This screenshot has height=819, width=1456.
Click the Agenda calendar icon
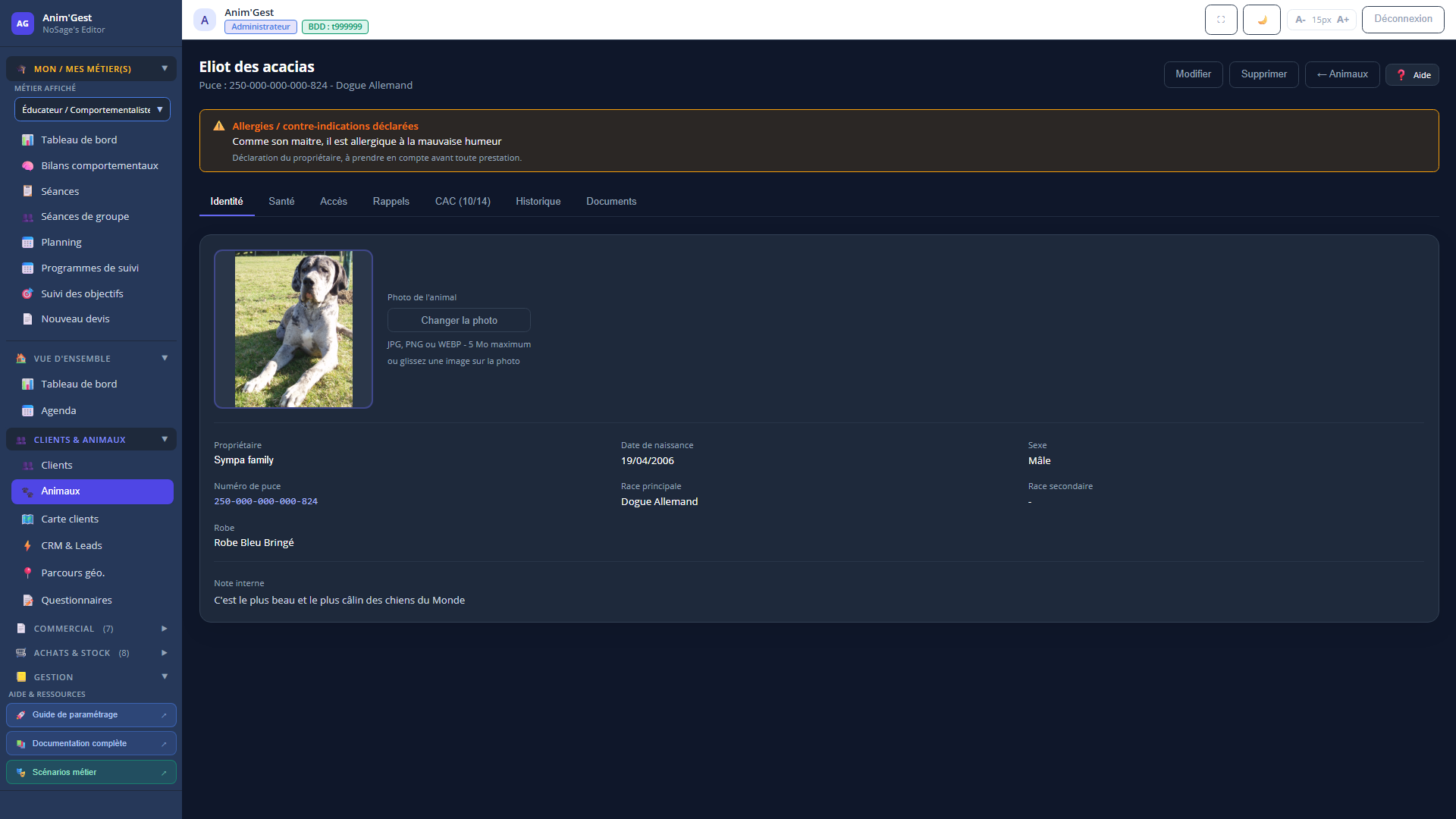27,411
